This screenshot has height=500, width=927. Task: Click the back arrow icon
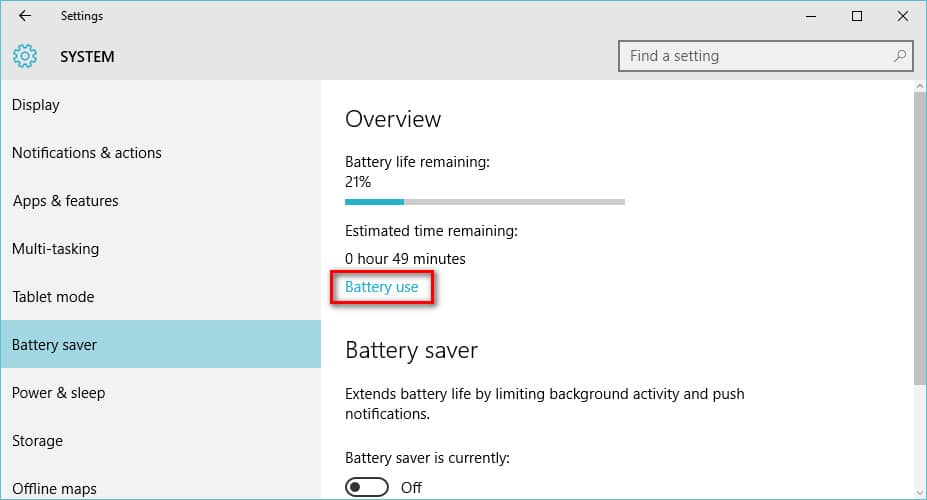point(25,16)
